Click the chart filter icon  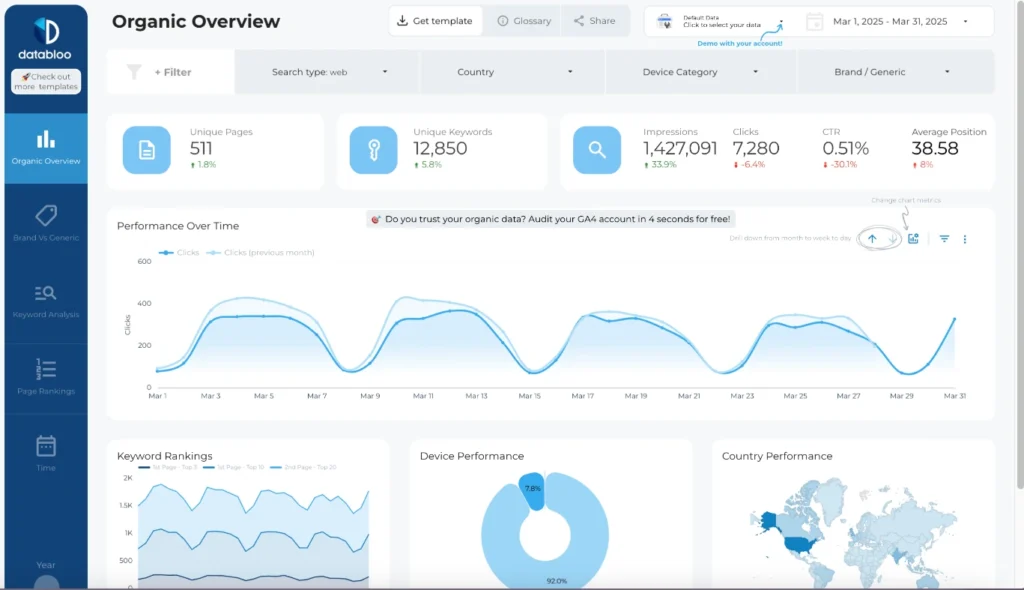pos(946,240)
